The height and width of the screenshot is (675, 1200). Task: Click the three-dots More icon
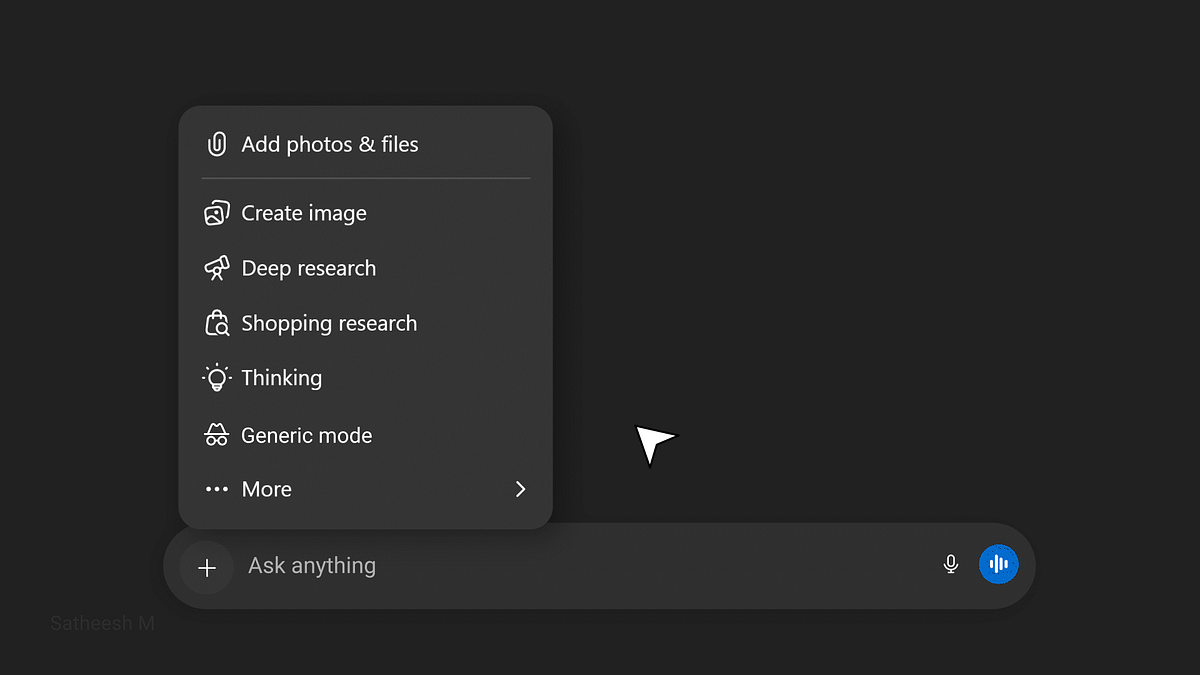(x=217, y=489)
